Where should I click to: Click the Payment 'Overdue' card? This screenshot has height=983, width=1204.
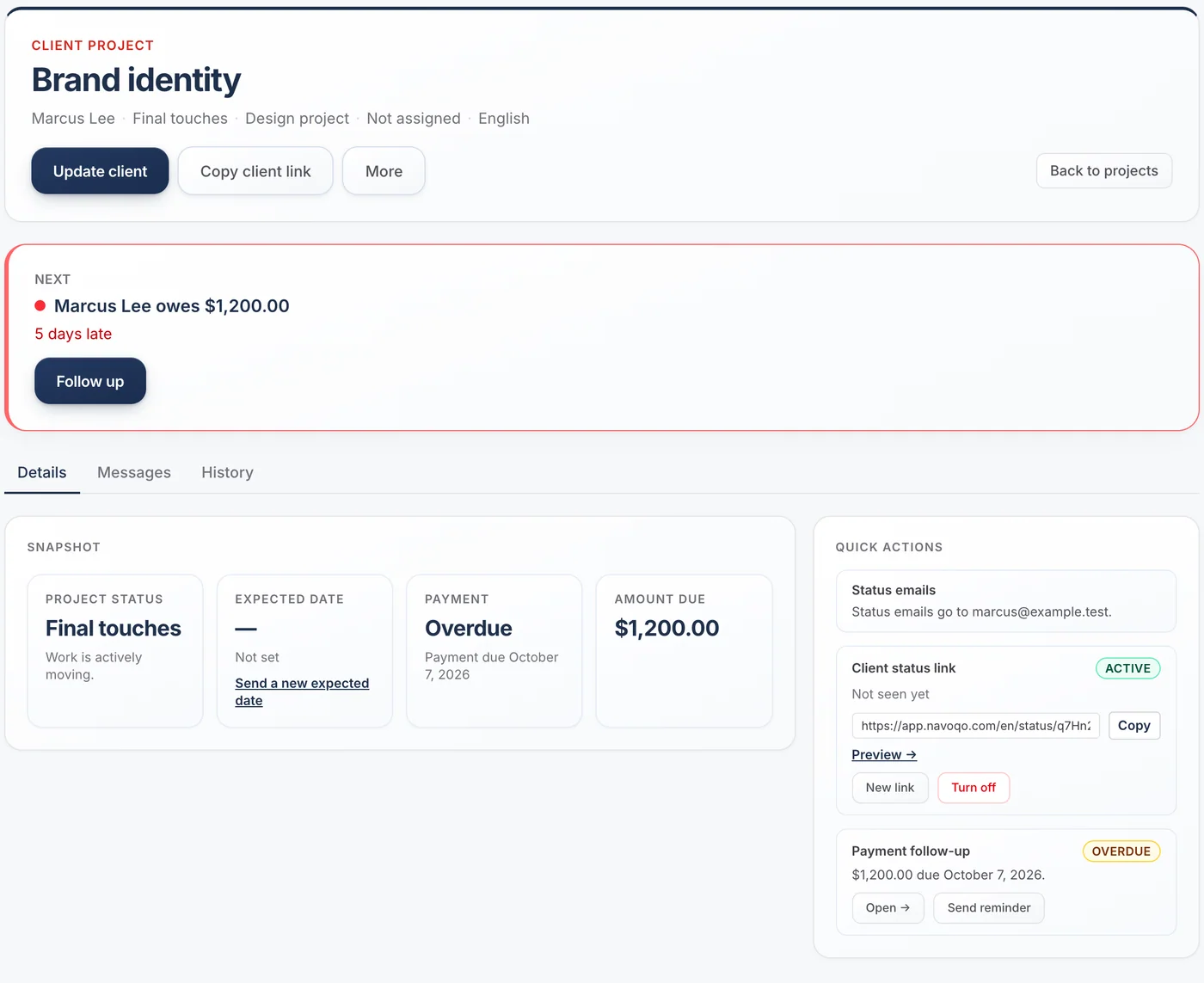494,651
